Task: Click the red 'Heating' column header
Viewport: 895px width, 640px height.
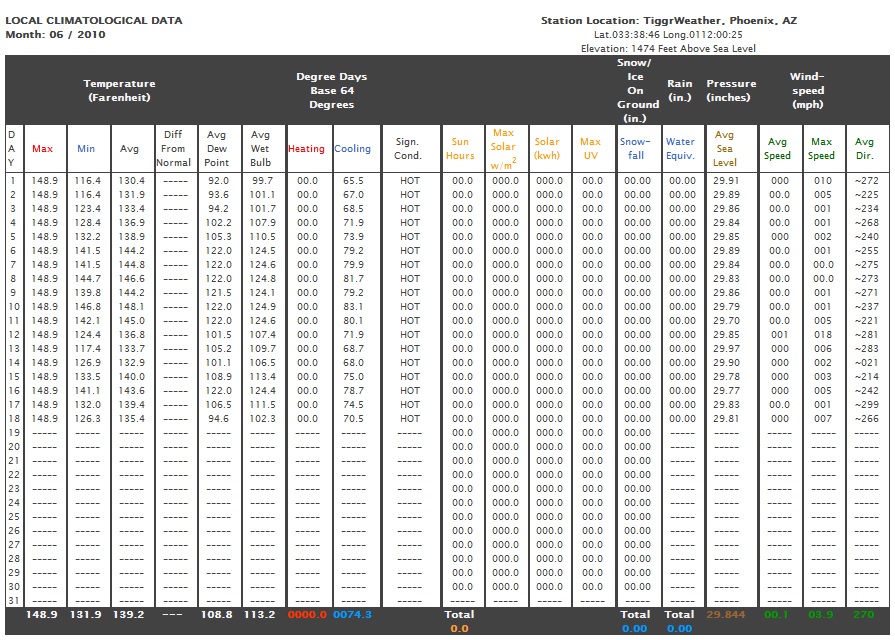Action: (x=306, y=148)
